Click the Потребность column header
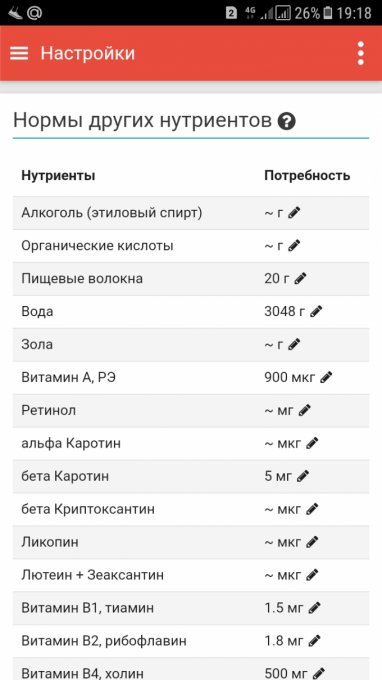Screen dimensions: 382x680 click(x=307, y=176)
